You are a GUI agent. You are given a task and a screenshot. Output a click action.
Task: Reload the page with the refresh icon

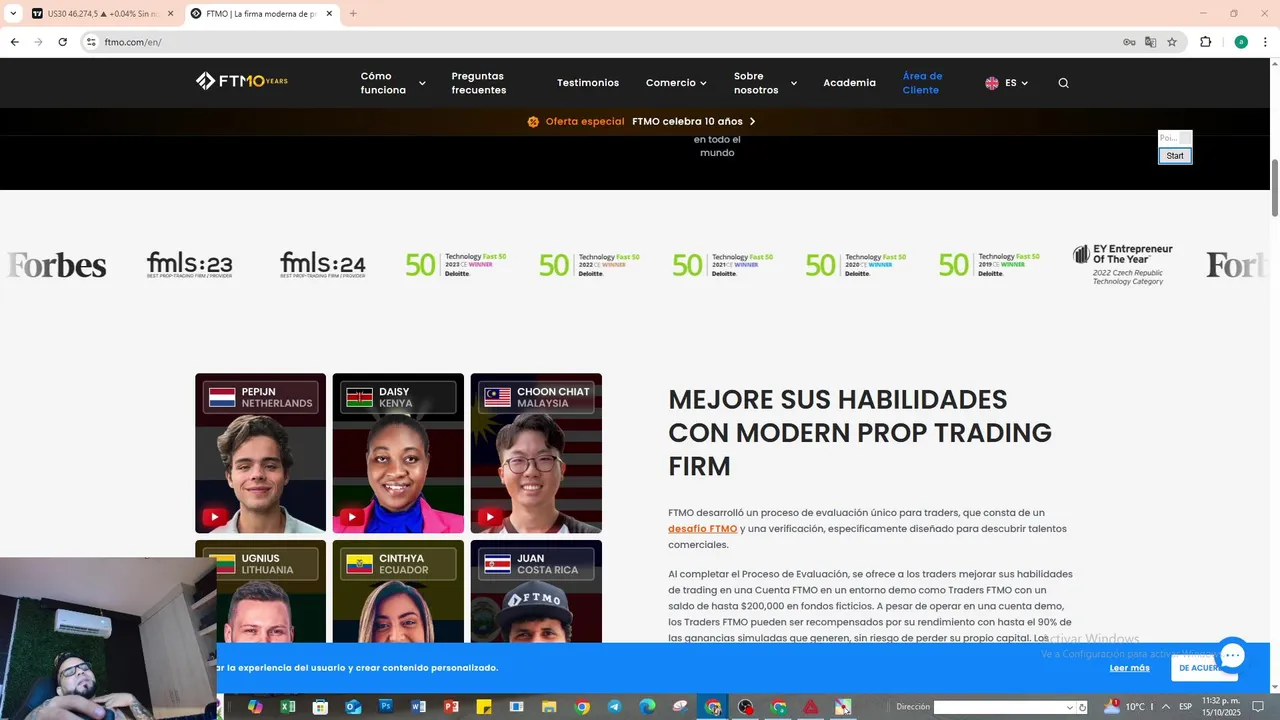point(62,42)
